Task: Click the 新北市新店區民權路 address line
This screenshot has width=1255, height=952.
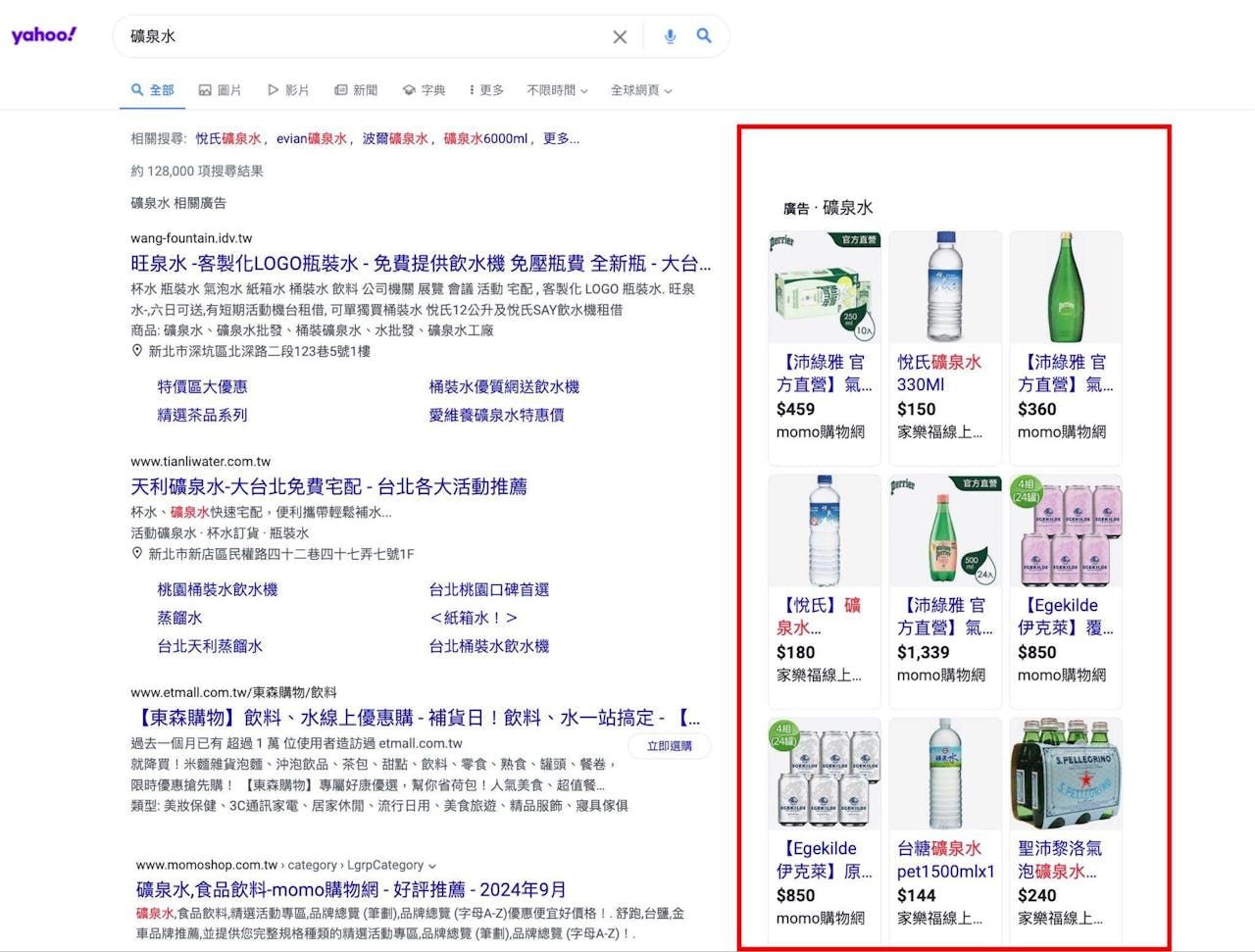Action: click(x=280, y=555)
